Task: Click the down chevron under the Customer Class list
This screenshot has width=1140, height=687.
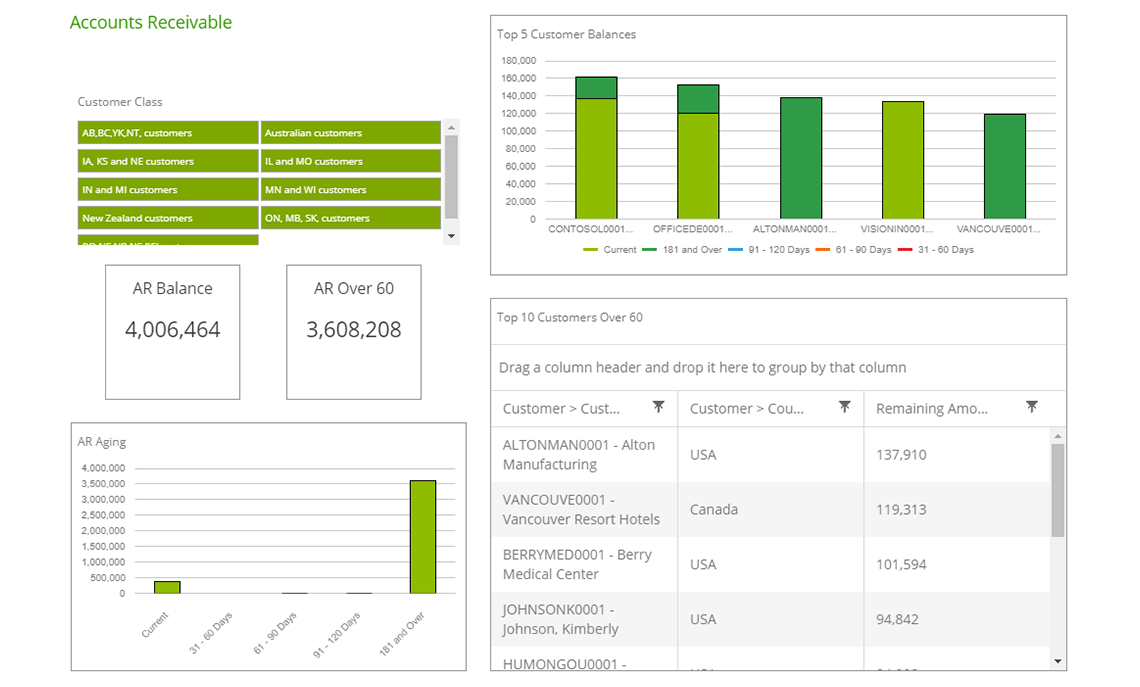Action: point(451,235)
